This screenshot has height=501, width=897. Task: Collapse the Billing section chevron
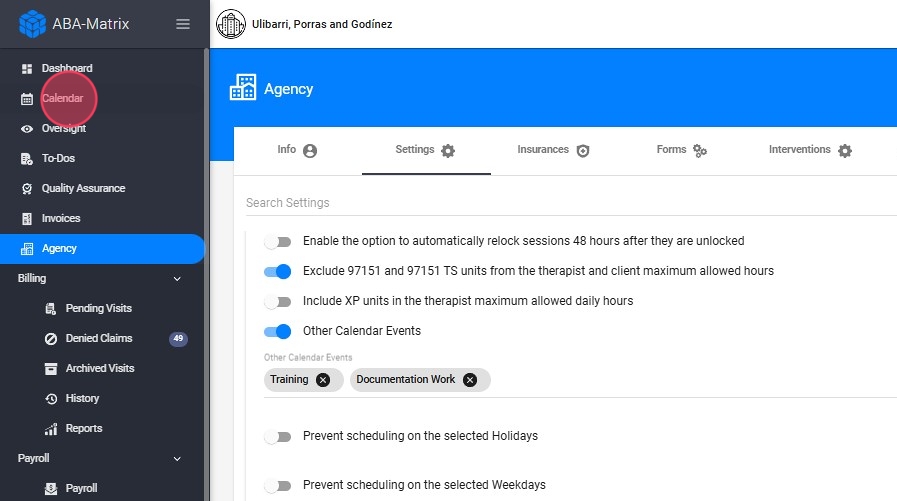(177, 279)
